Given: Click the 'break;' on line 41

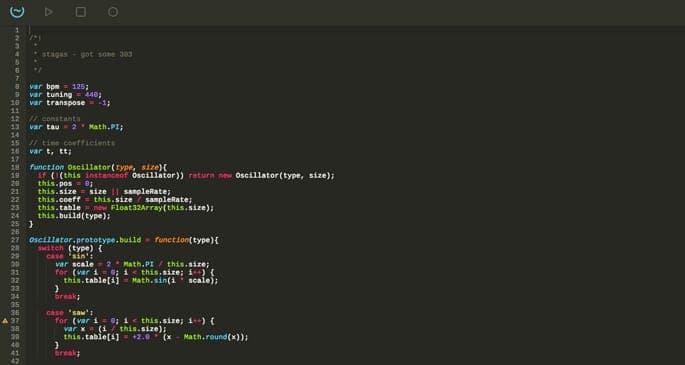Looking at the screenshot, I should [x=68, y=353].
